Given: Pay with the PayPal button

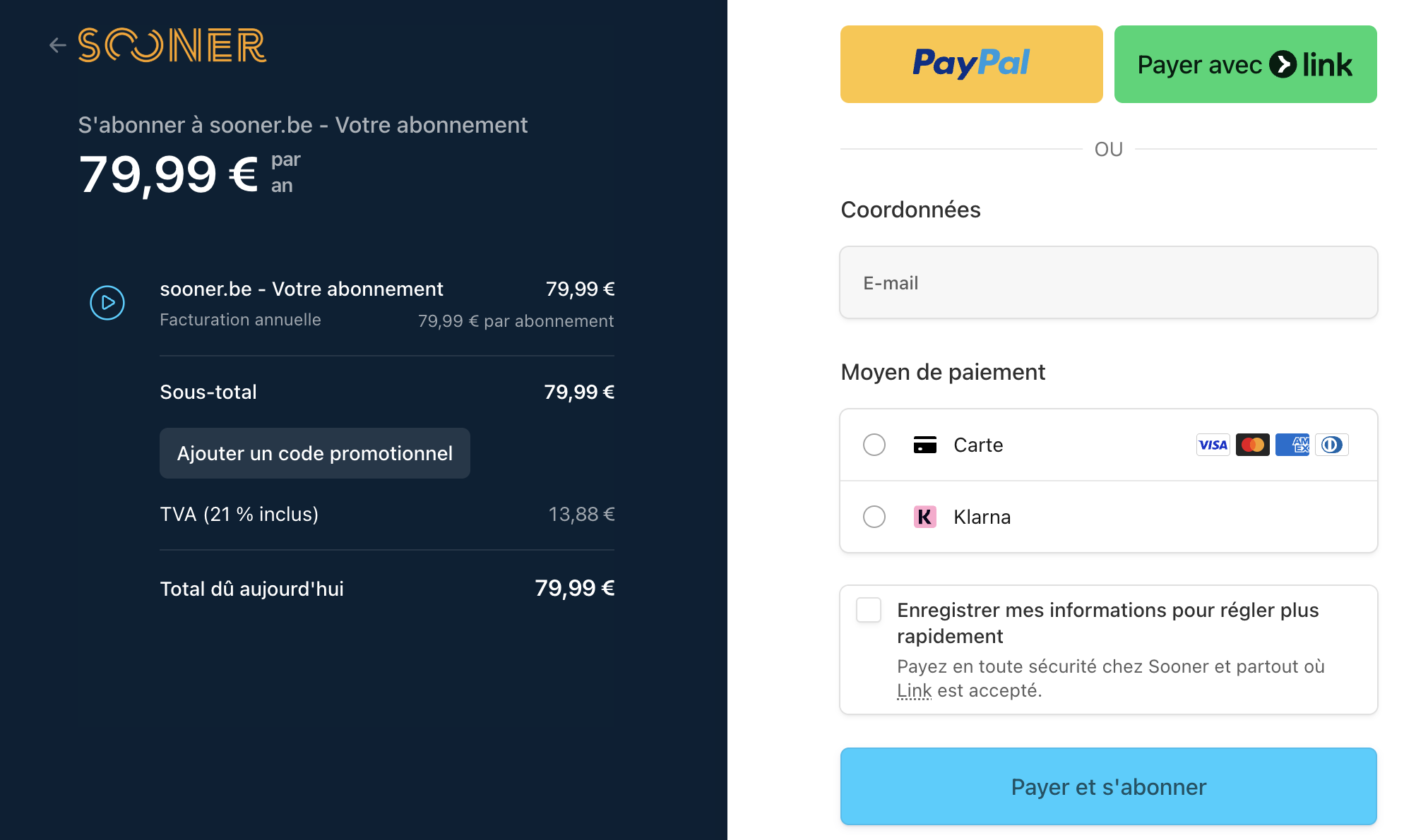Looking at the screenshot, I should coord(971,64).
